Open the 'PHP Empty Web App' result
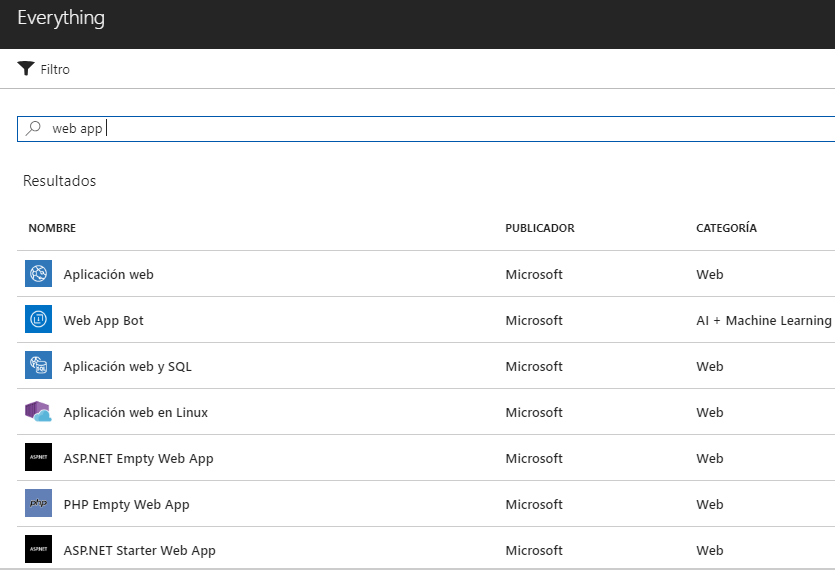835x570 pixels. [426, 503]
